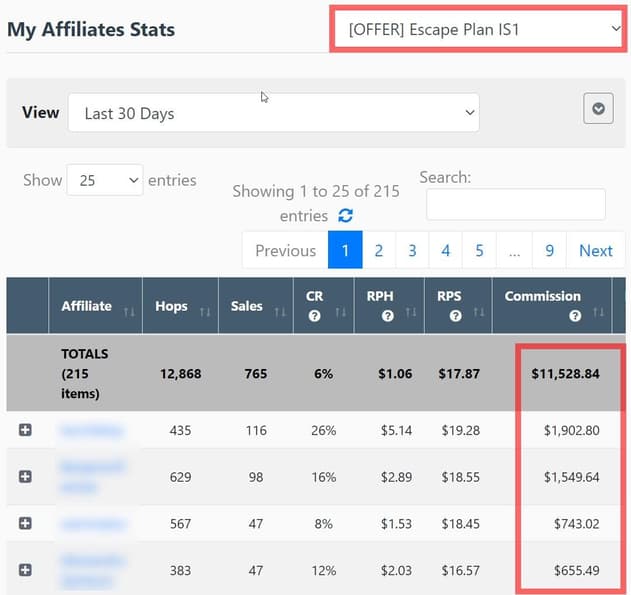Jump to page 9 of results

(549, 250)
